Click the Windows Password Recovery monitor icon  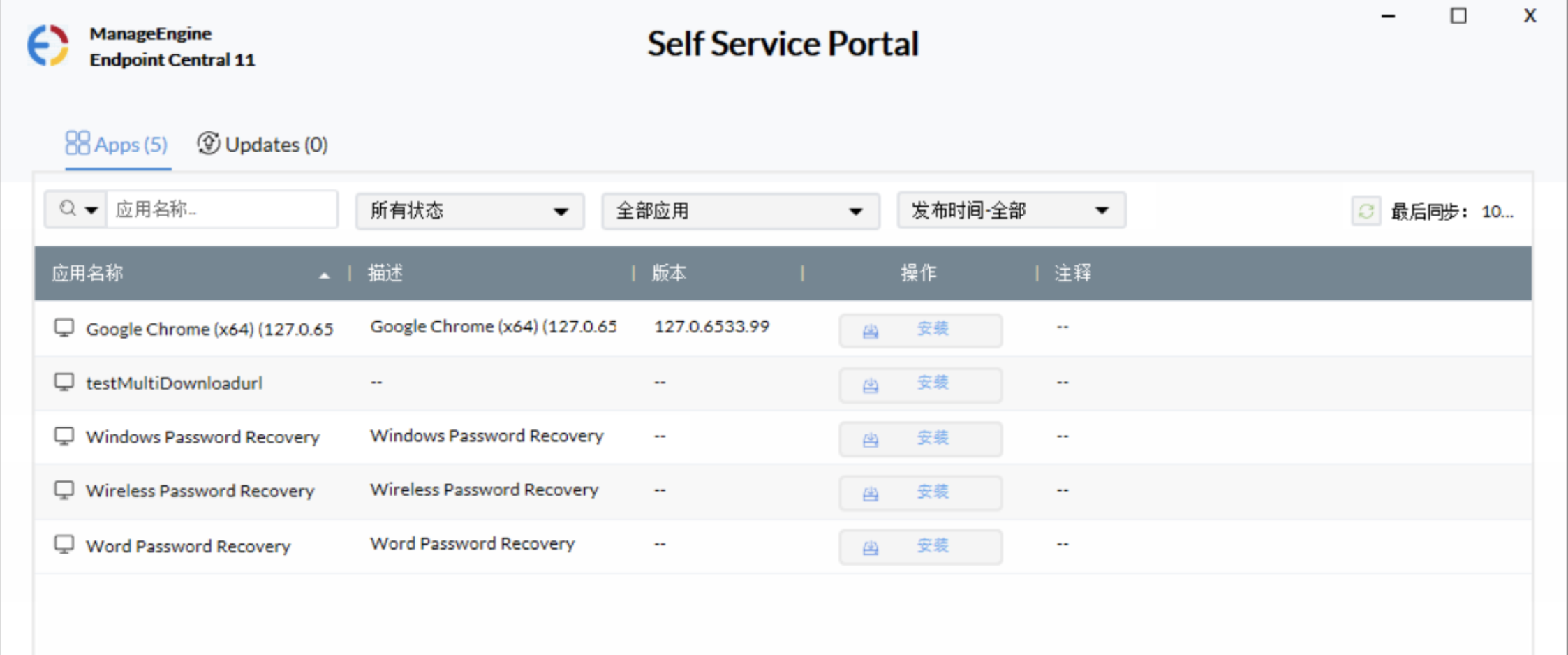[64, 436]
